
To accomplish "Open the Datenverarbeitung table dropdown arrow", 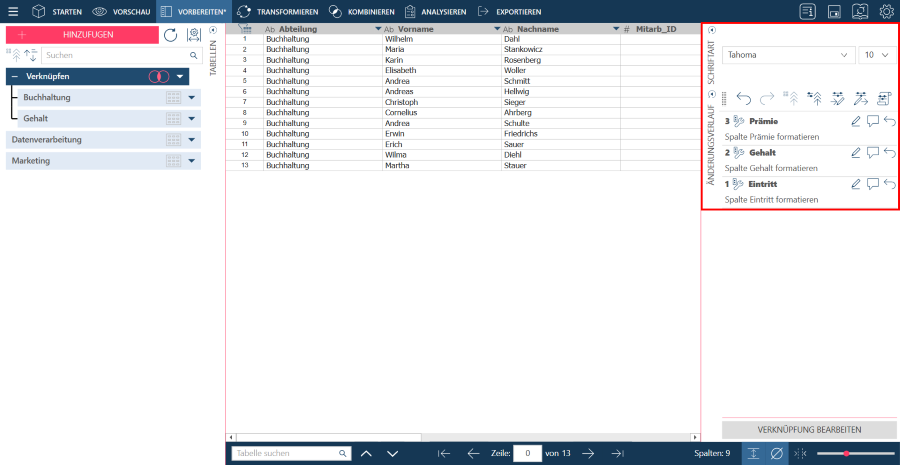I will click(192, 140).
